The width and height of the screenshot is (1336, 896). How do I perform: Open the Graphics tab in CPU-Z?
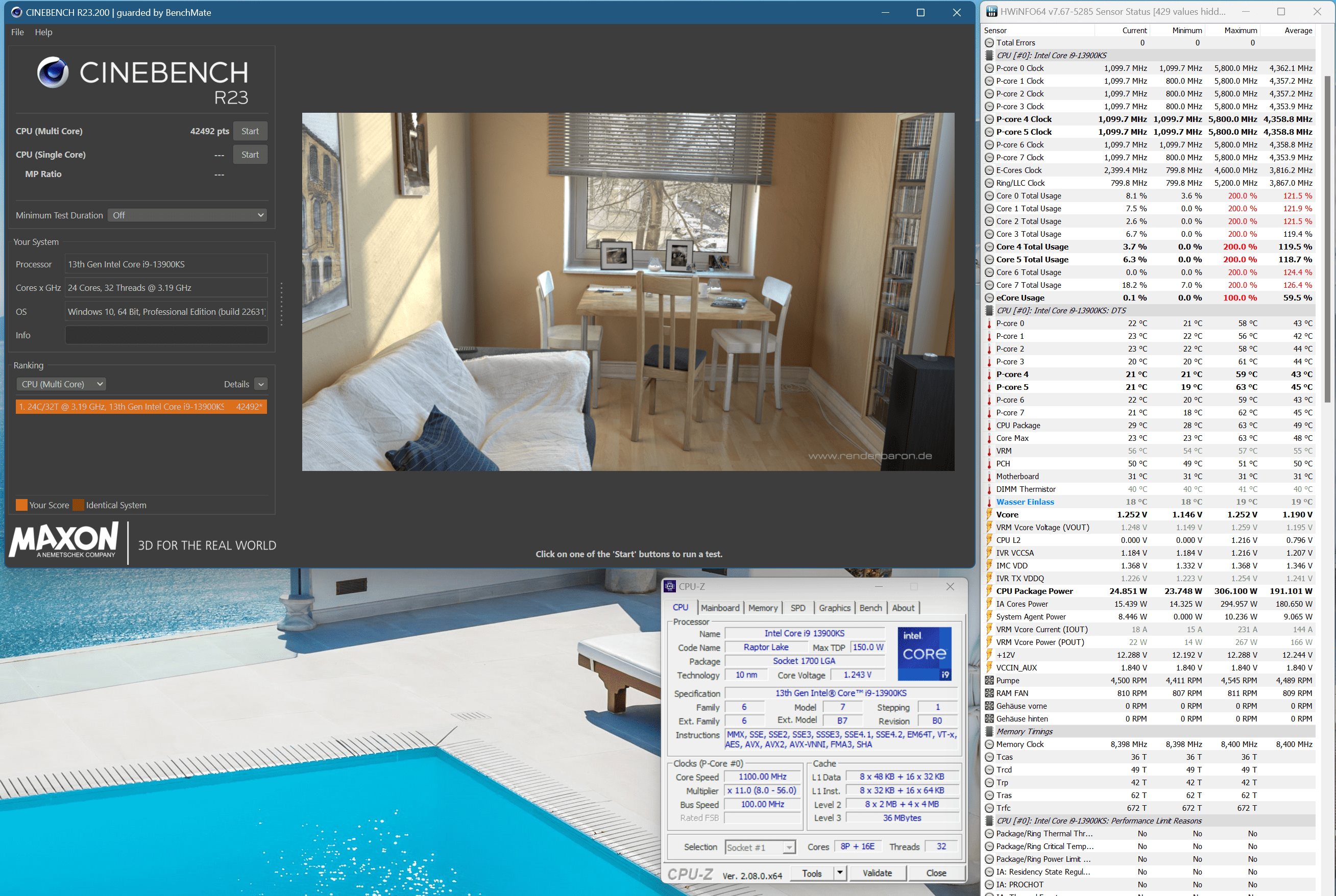(x=835, y=608)
